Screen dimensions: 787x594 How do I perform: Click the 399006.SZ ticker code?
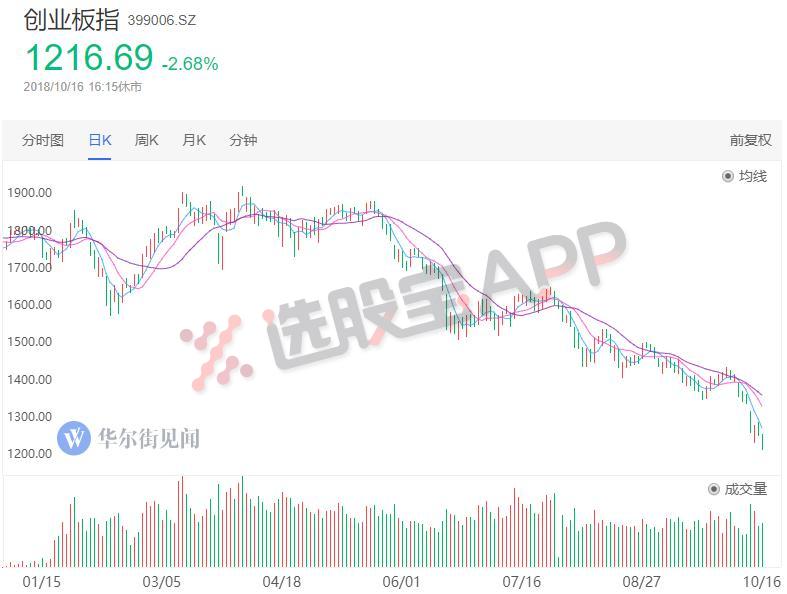[x=162, y=21]
